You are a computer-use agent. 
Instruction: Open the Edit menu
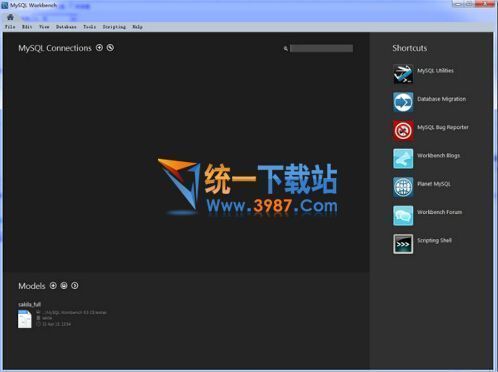[x=27, y=27]
